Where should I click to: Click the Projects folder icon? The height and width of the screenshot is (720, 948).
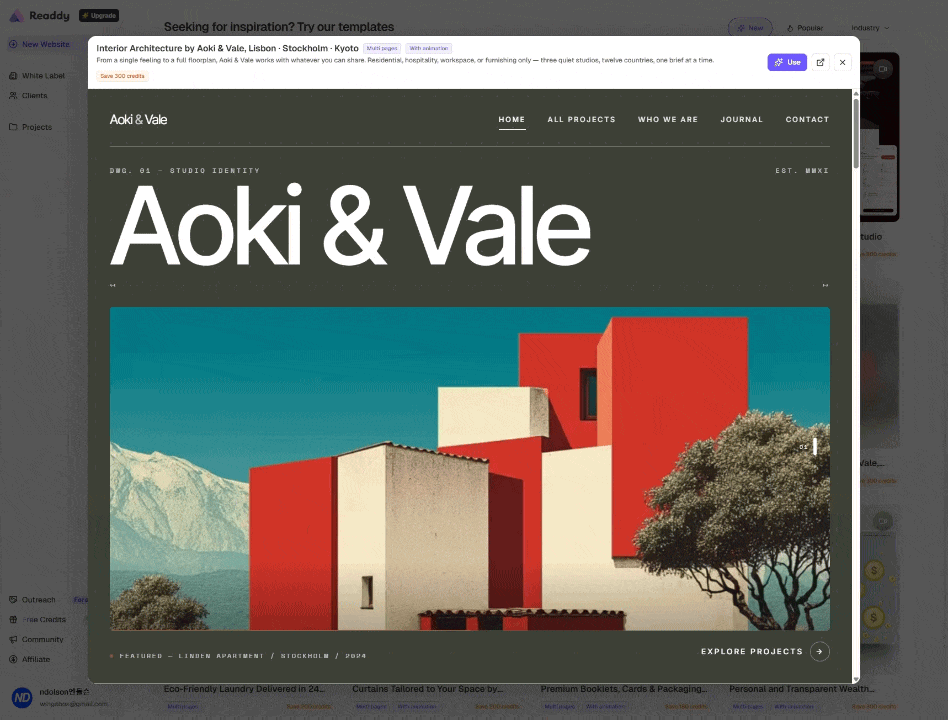pos(13,127)
